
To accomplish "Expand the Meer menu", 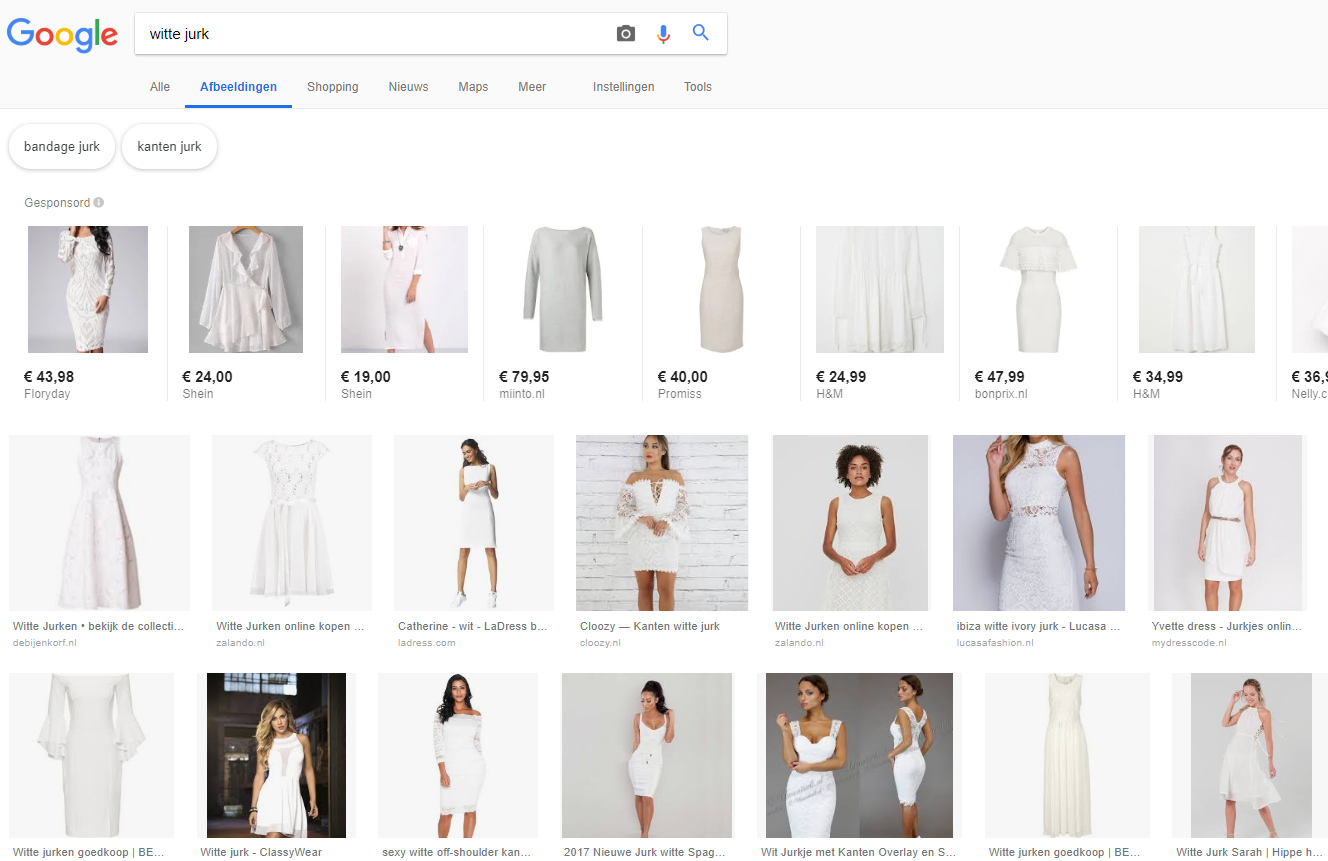I will 532,87.
